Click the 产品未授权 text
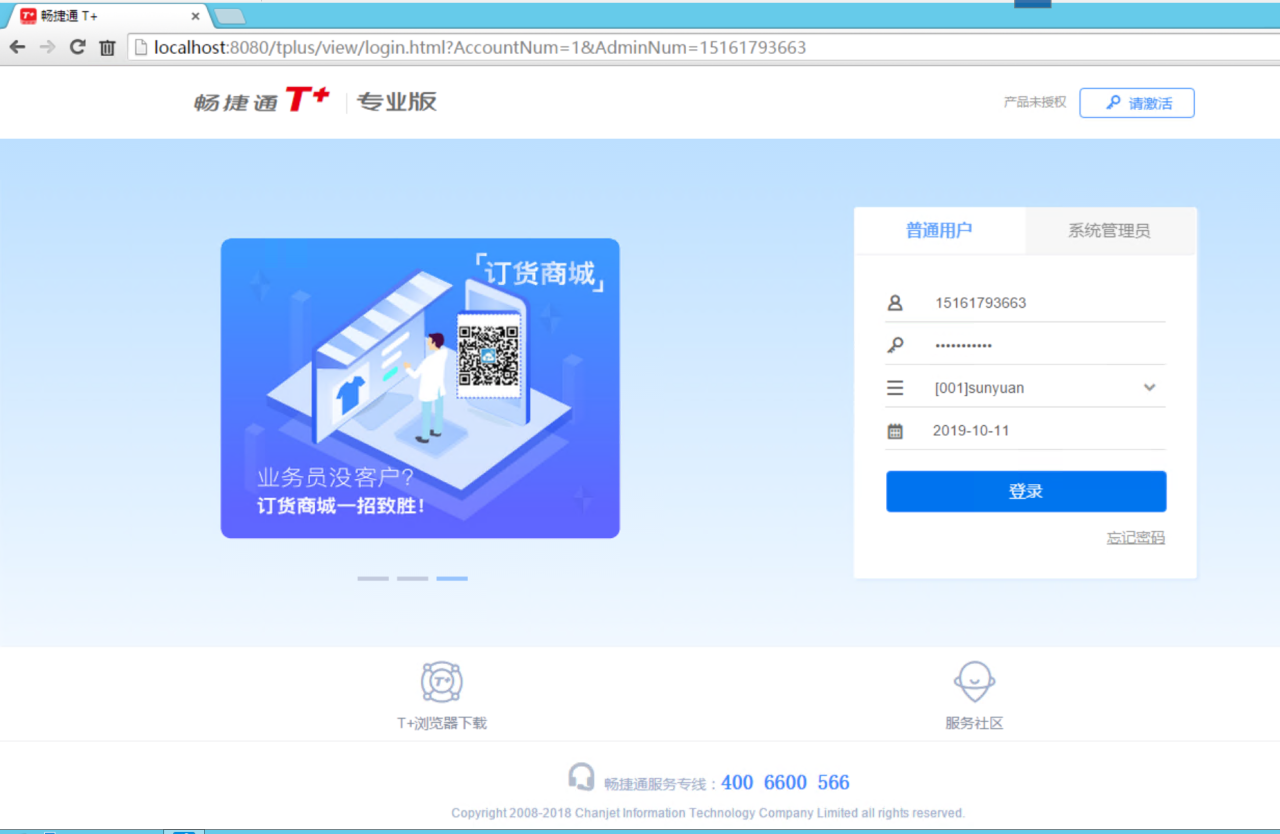 pyautogui.click(x=1035, y=102)
